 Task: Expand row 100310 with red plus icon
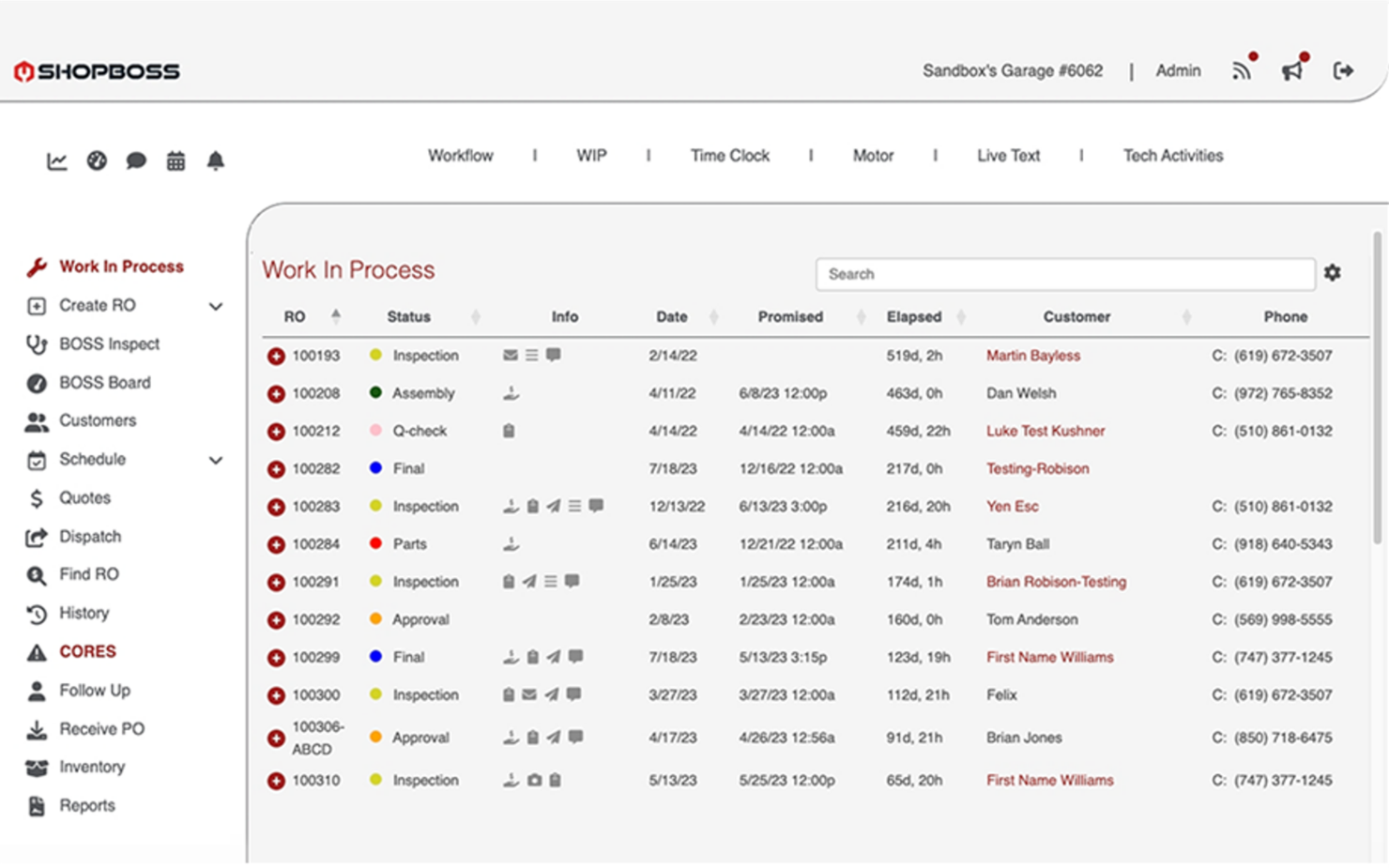[276, 781]
